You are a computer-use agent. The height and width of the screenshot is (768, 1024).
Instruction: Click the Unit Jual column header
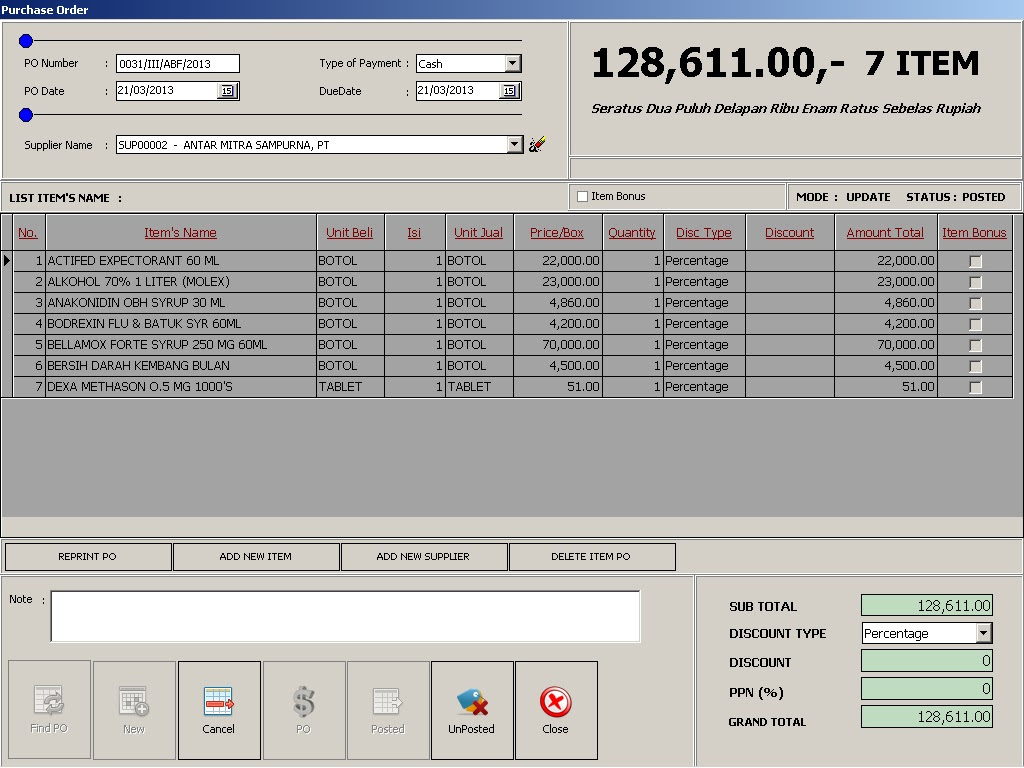pos(478,232)
